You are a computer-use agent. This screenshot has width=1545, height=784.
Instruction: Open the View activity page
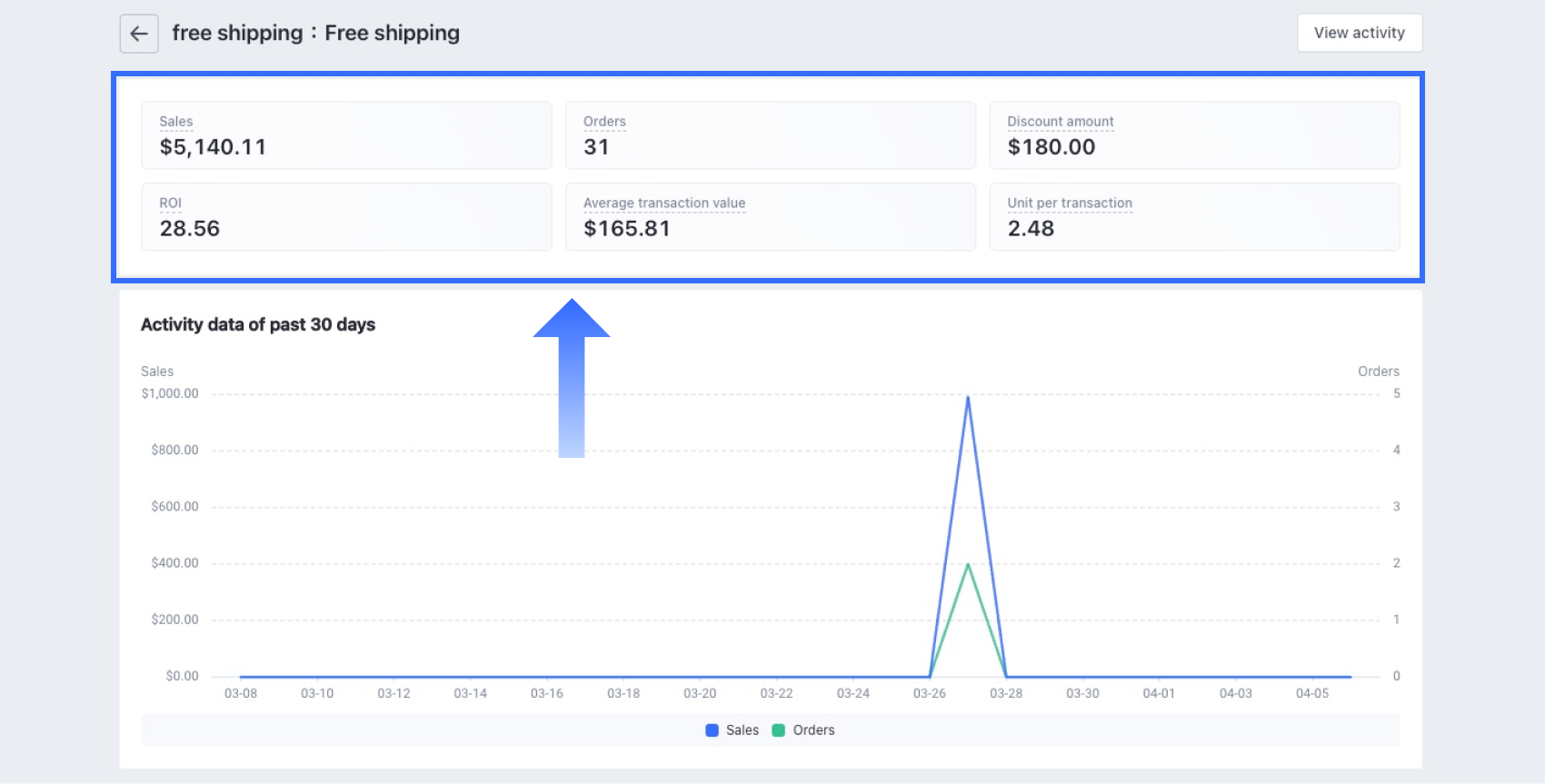[x=1359, y=33]
